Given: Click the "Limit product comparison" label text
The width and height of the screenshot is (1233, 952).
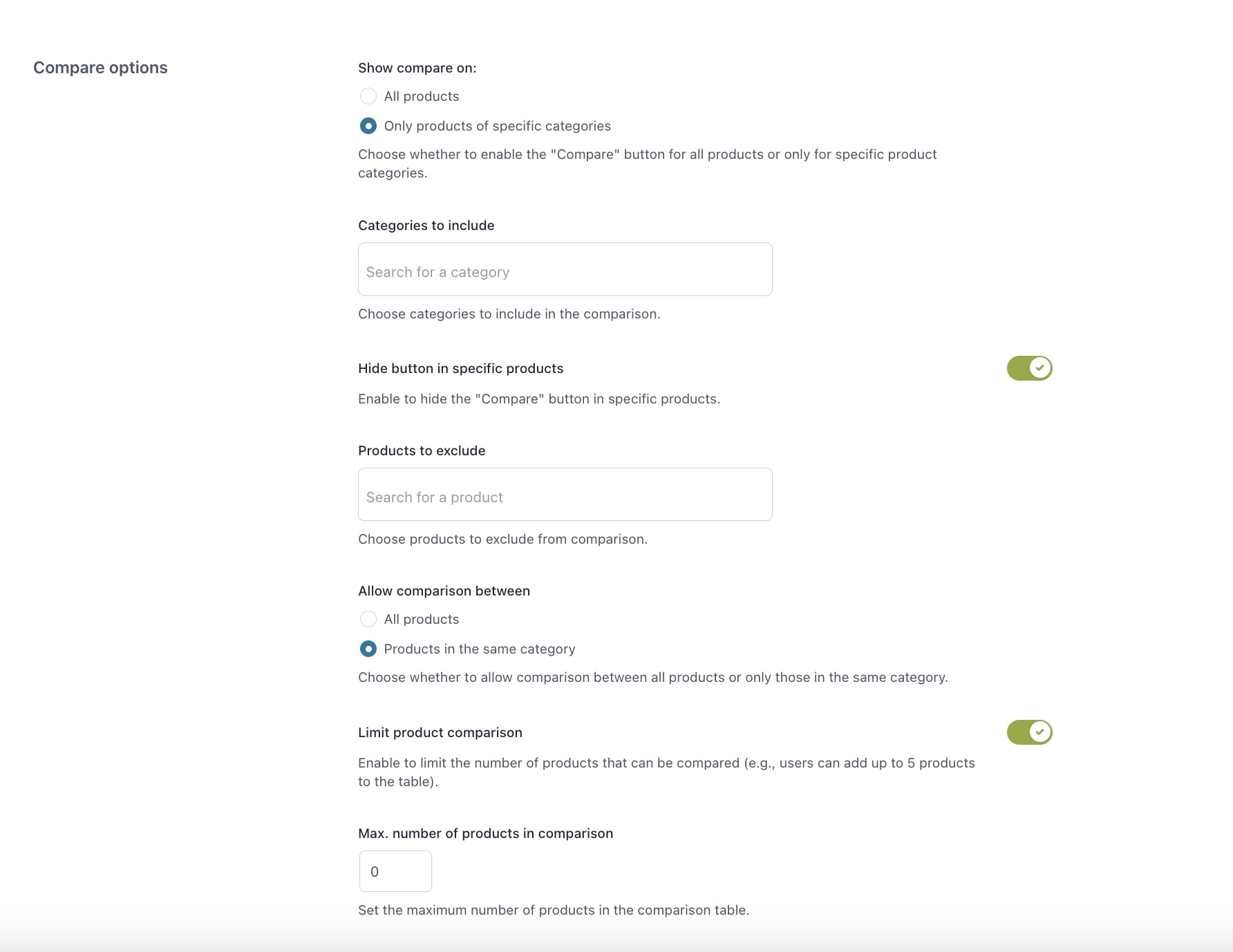Looking at the screenshot, I should click(x=440, y=732).
